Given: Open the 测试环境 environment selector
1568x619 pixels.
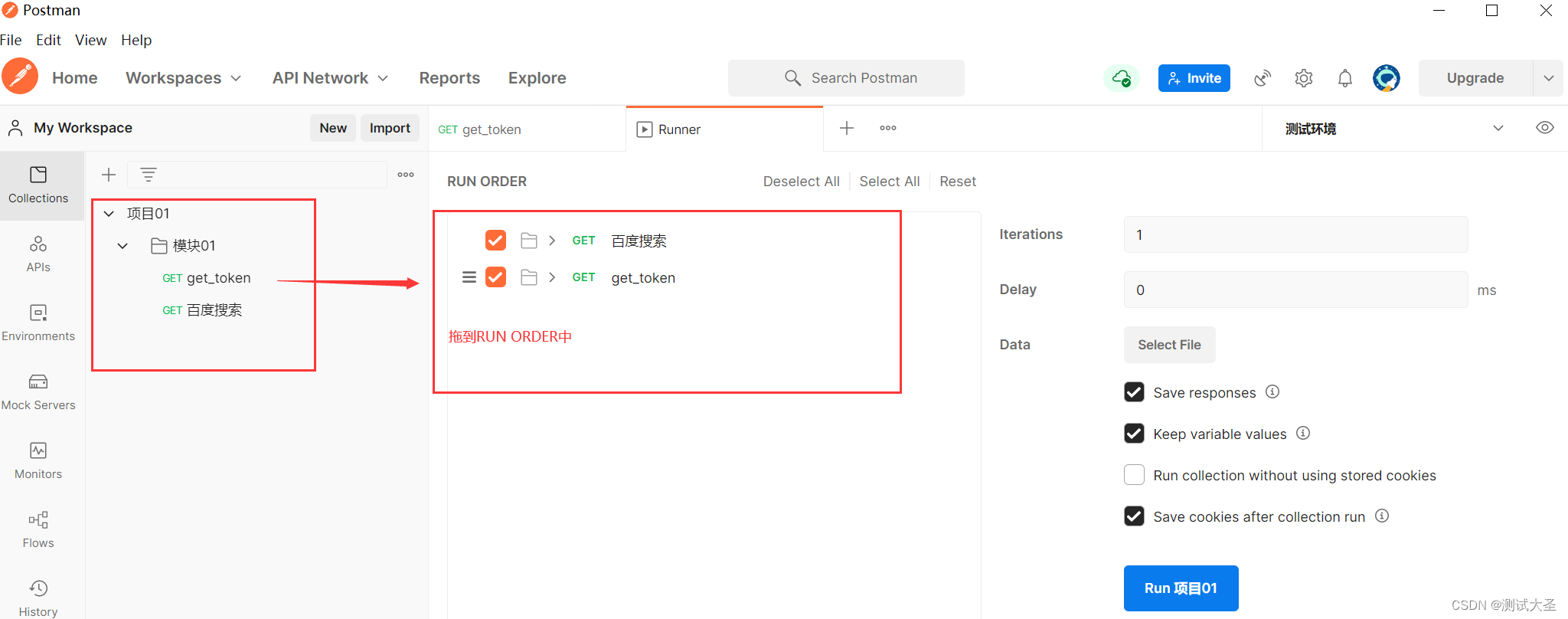Looking at the screenshot, I should tap(1393, 129).
